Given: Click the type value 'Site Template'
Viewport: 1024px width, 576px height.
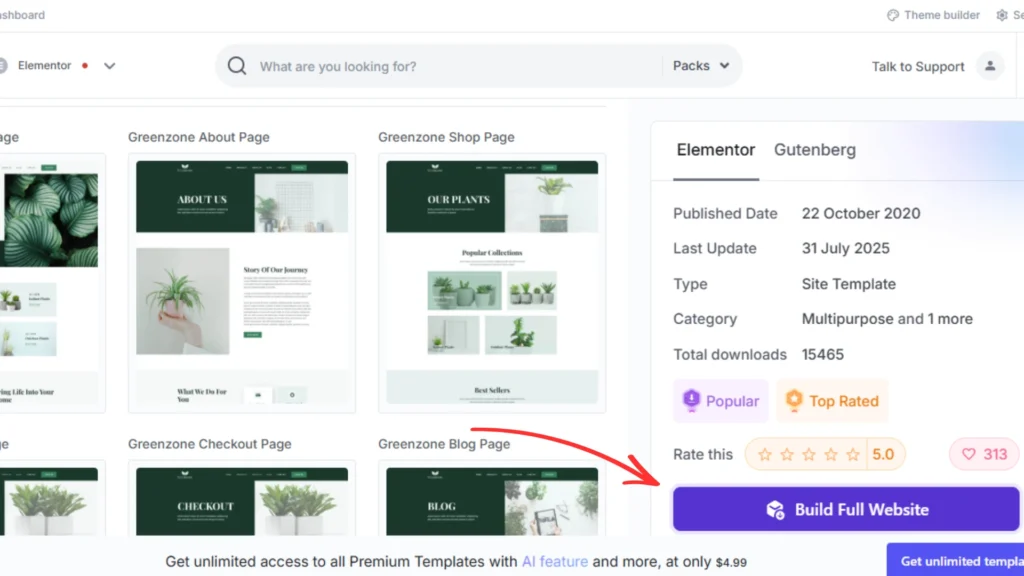Looking at the screenshot, I should tap(848, 284).
